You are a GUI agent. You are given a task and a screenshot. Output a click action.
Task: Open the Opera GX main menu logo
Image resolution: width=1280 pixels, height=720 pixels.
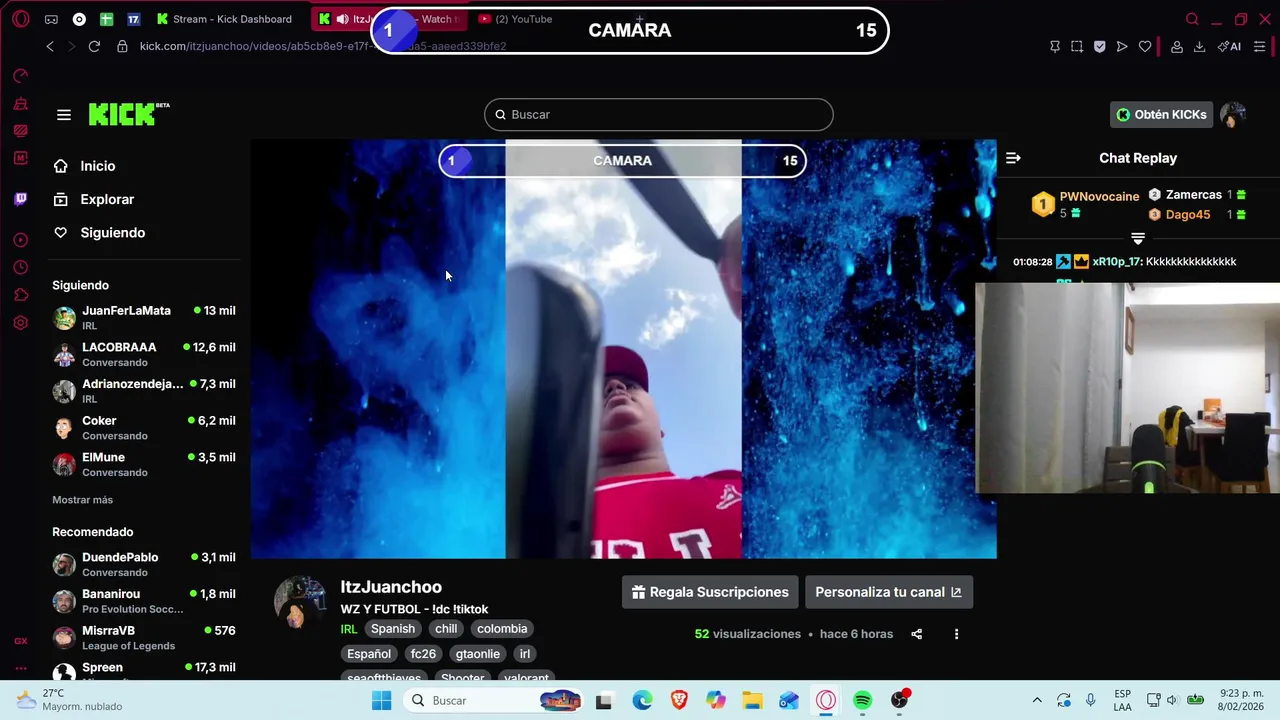point(21,19)
